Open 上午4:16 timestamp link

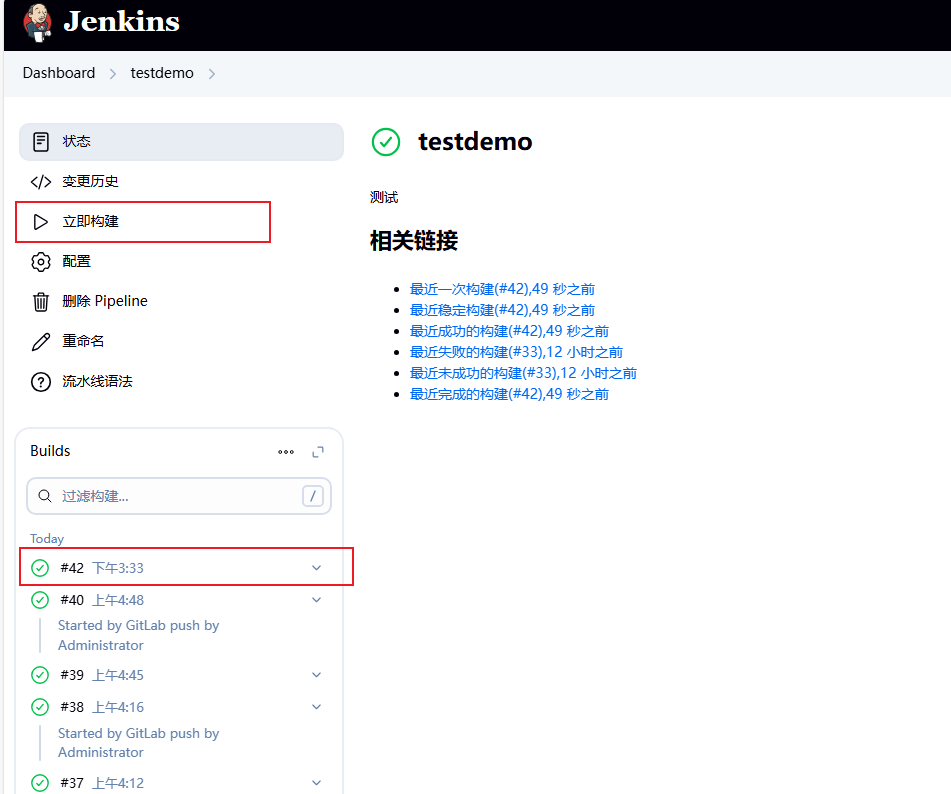tap(118, 707)
